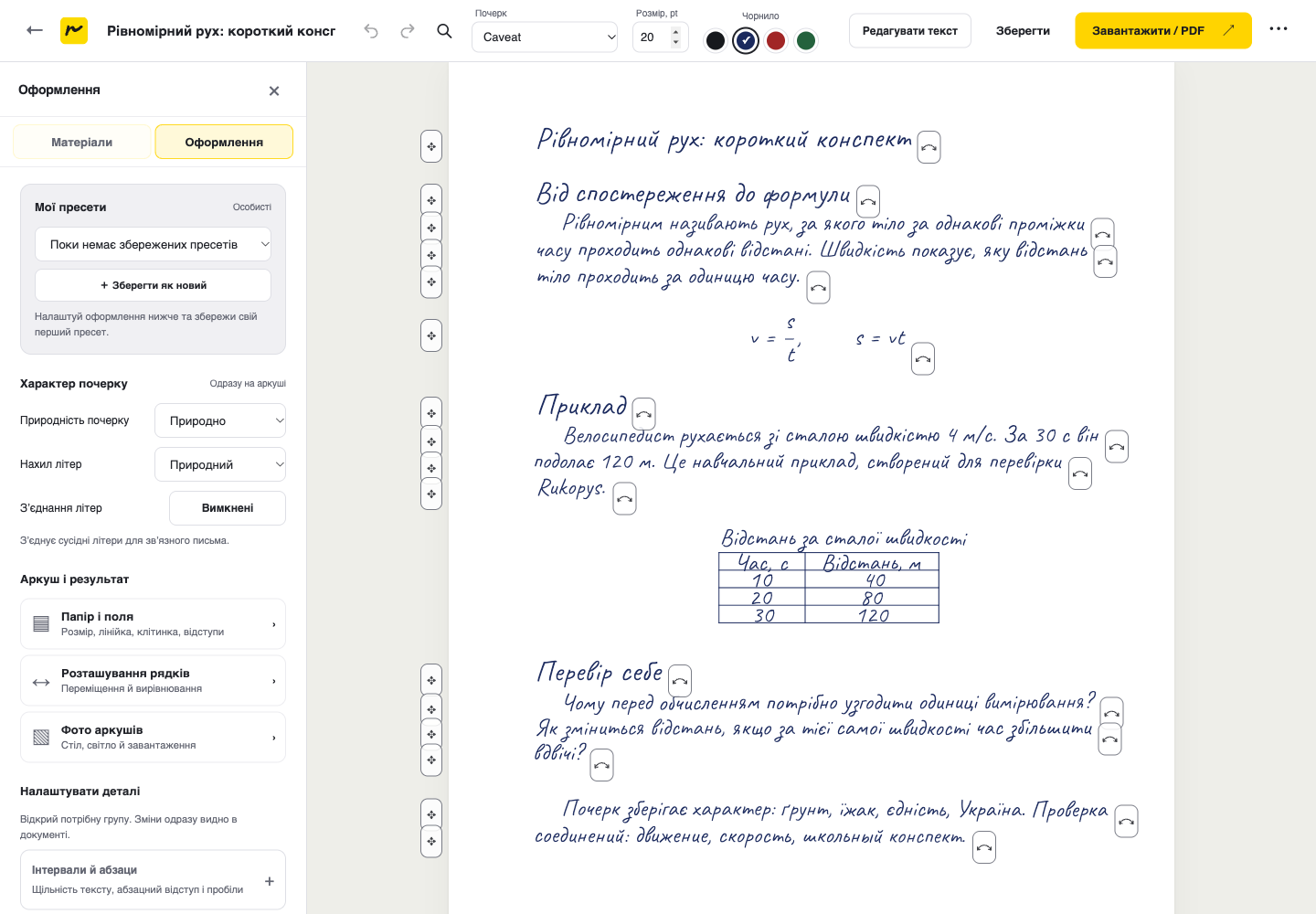This screenshot has width=1316, height=914.
Task: Click the 'Редагувати текст' button
Action: coord(910,31)
